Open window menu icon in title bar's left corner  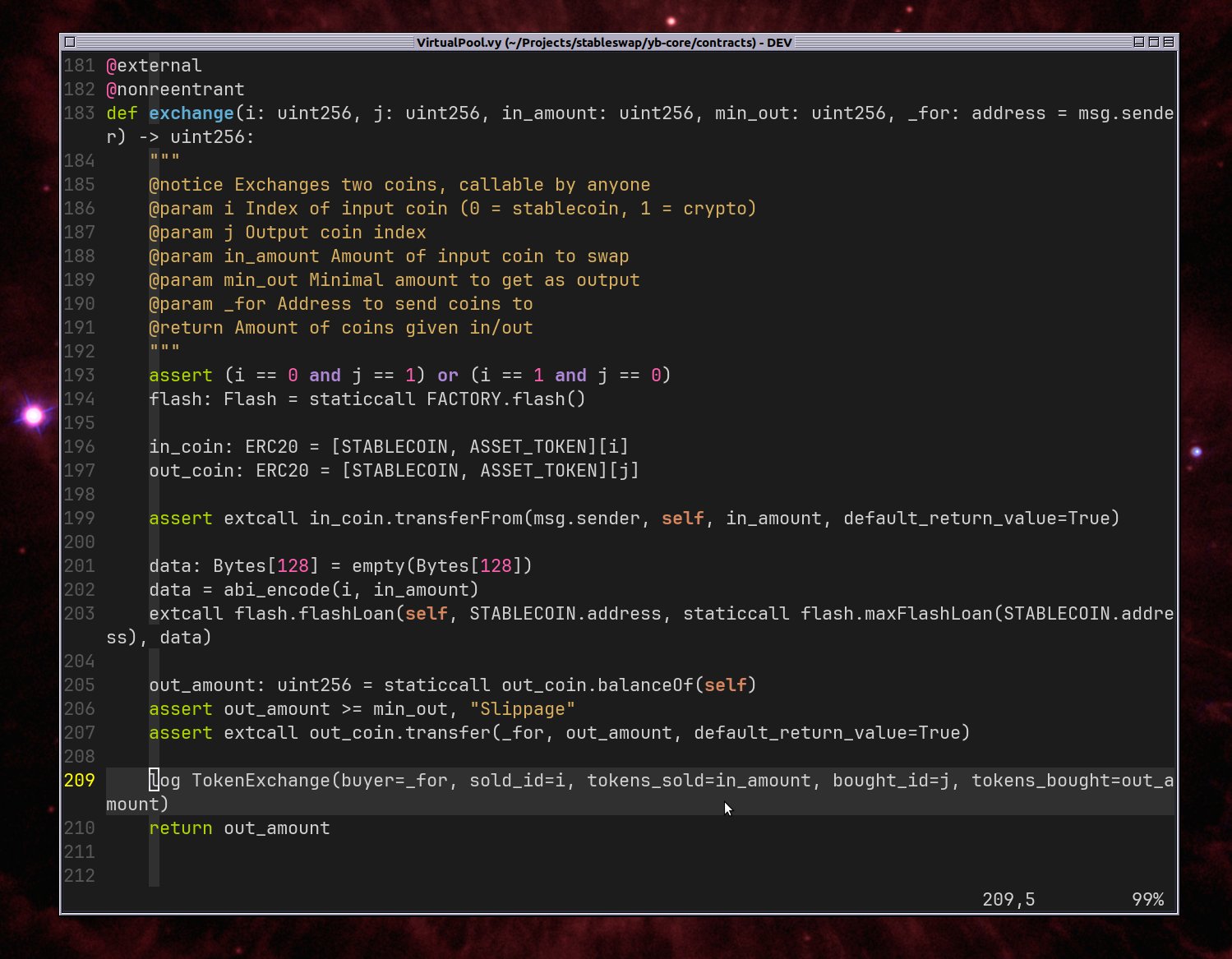click(70, 42)
